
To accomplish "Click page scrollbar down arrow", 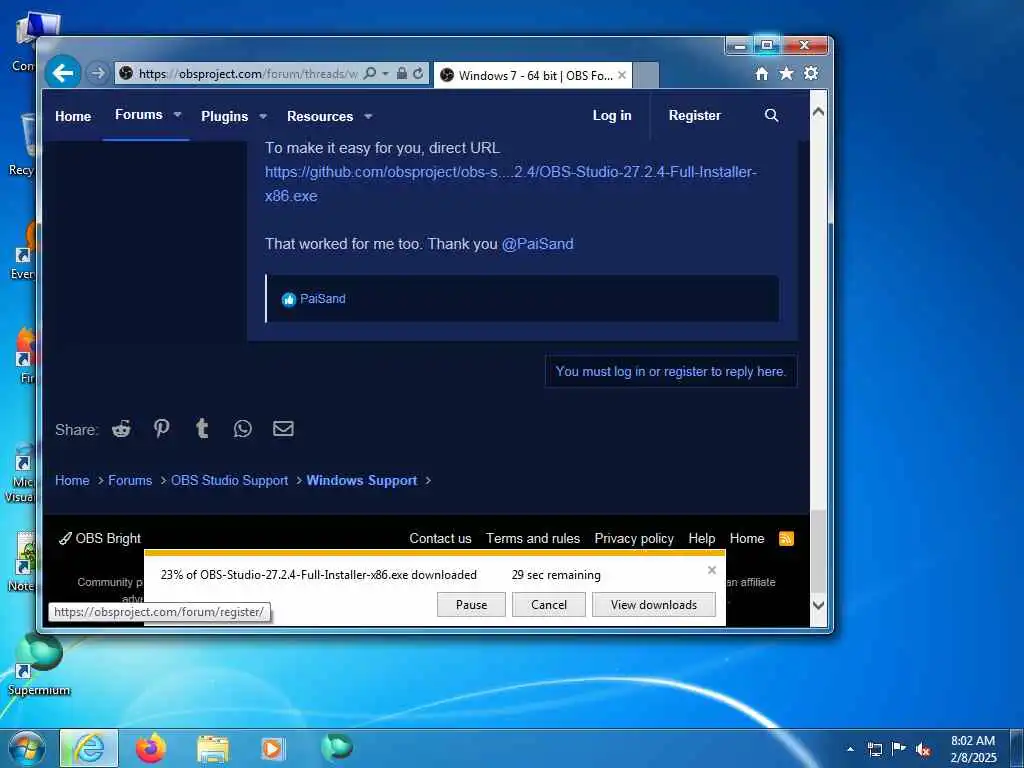I will click(818, 605).
